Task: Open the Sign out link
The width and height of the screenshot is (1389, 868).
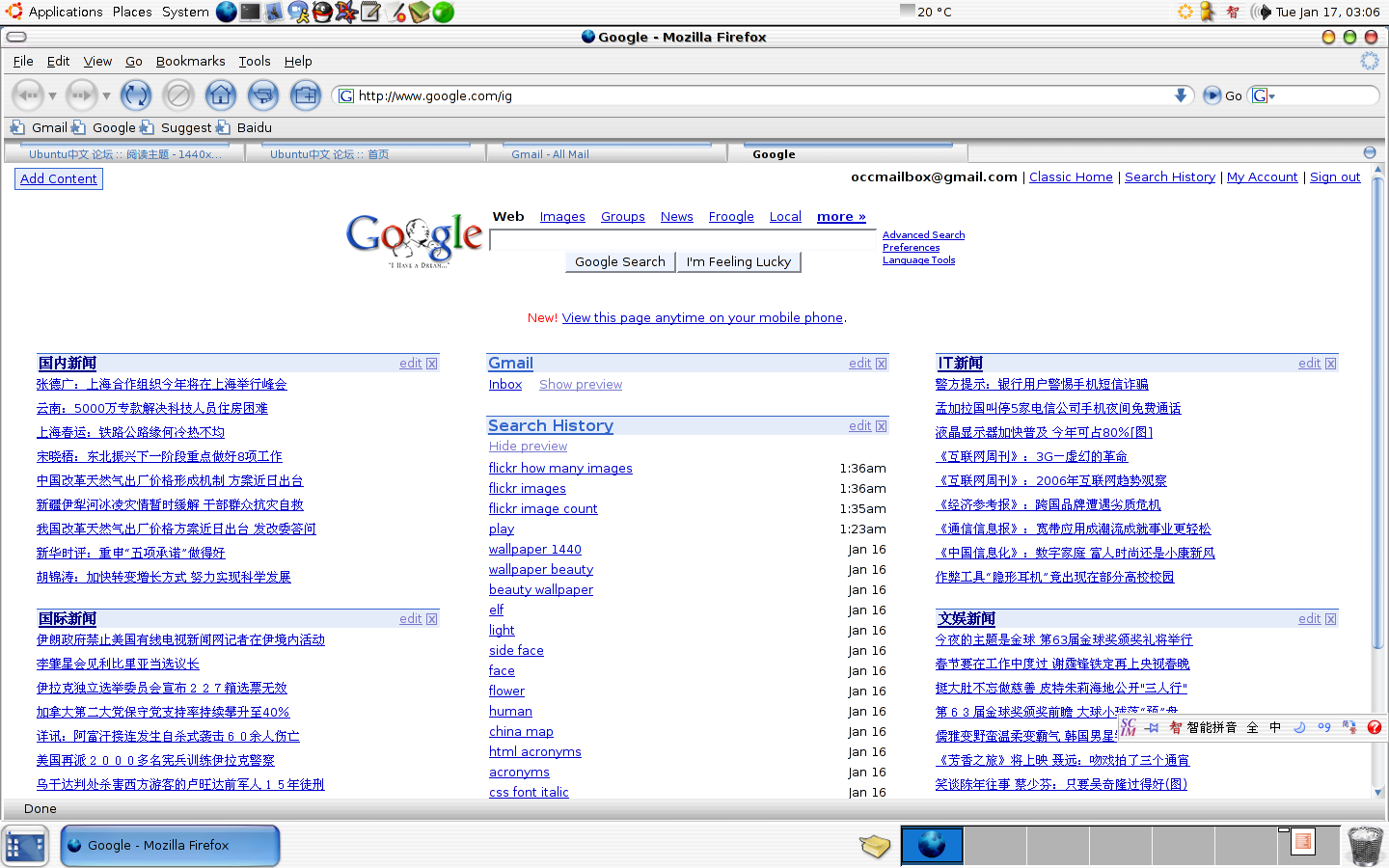Action: click(x=1335, y=177)
